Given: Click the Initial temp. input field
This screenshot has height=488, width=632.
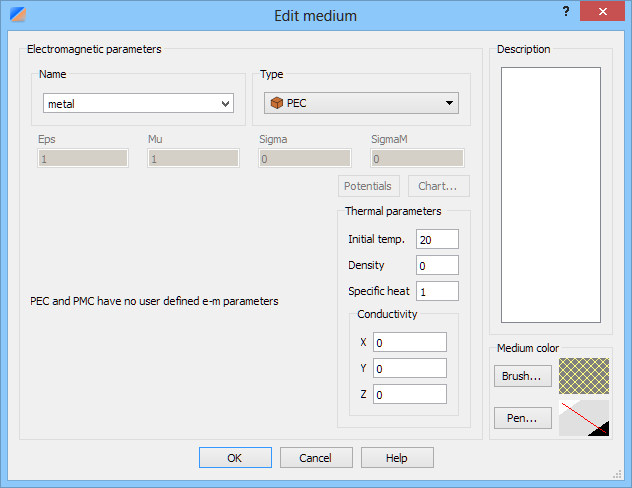Looking at the screenshot, I should pyautogui.click(x=437, y=239).
